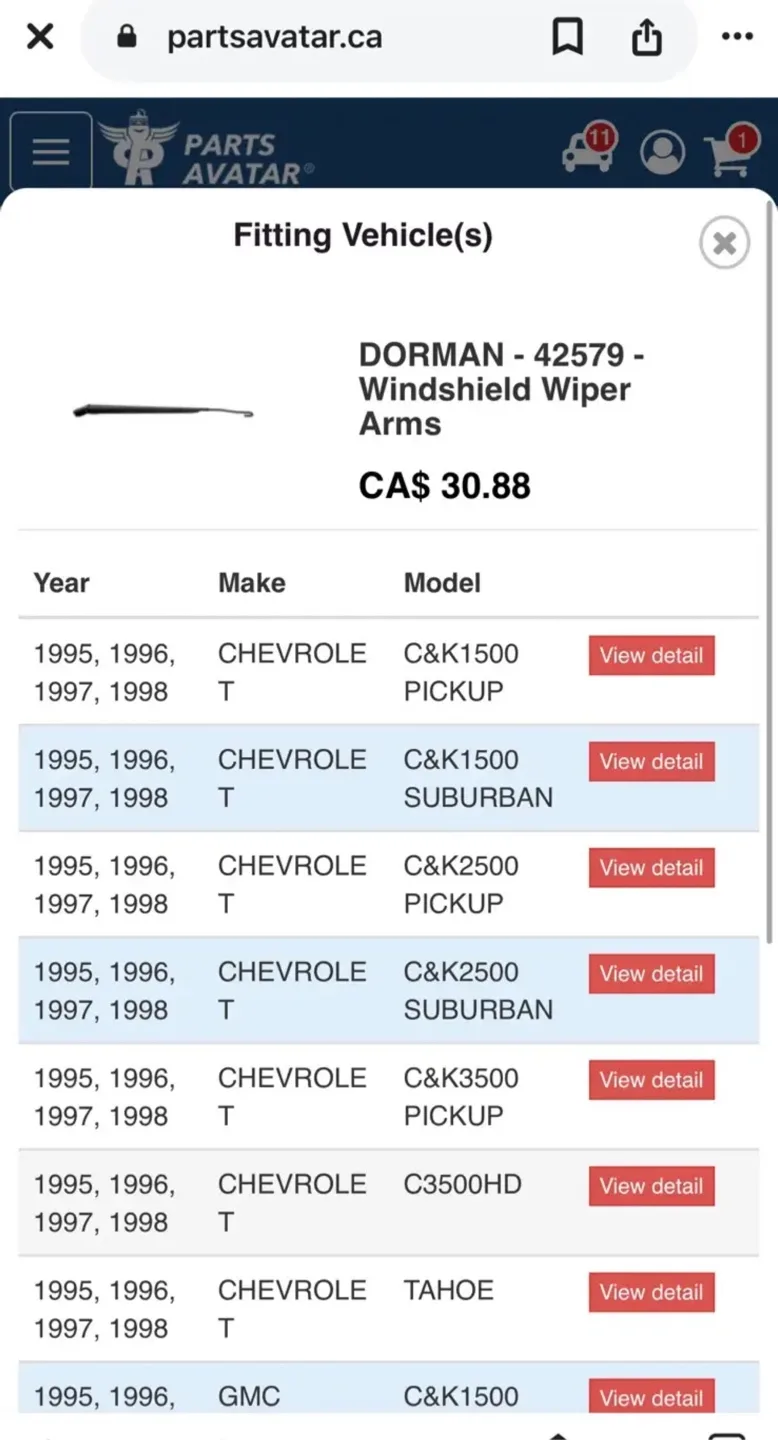Viewport: 778px width, 1440px height.
Task: View detail for C&K3500 Pickup
Action: [x=651, y=1080]
